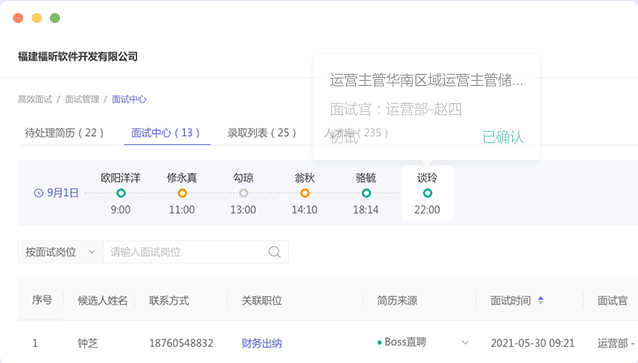Screen dimensions: 638x363
Task: Click 已确认 status in the tooltip
Action: [503, 137]
